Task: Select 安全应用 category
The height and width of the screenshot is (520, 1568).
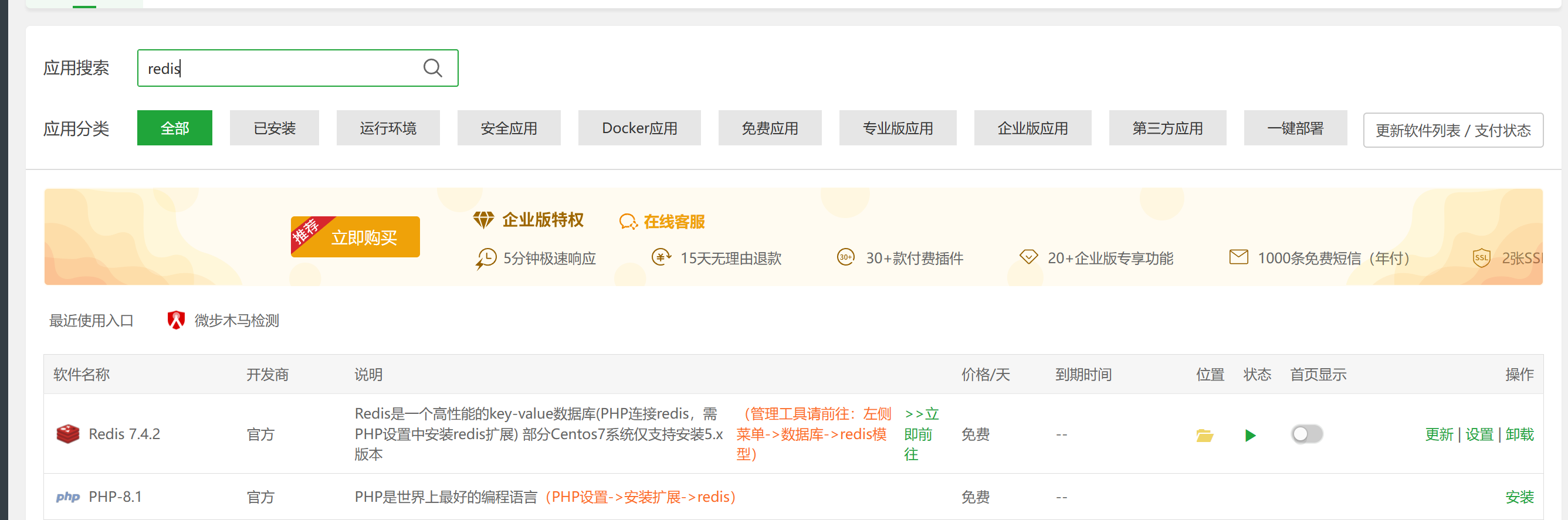Action: [508, 128]
